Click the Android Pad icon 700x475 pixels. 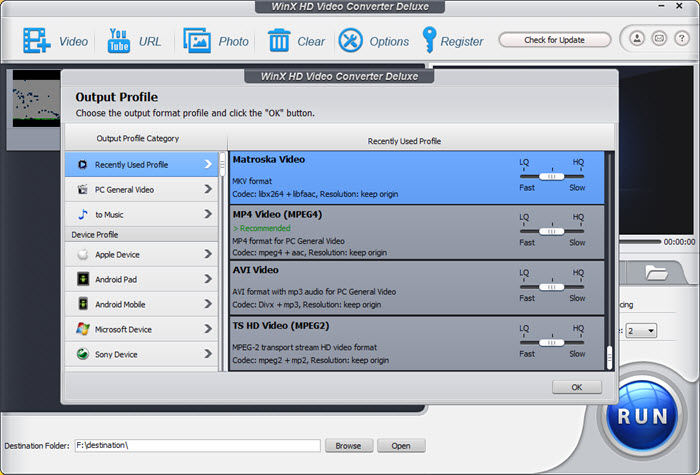click(83, 279)
